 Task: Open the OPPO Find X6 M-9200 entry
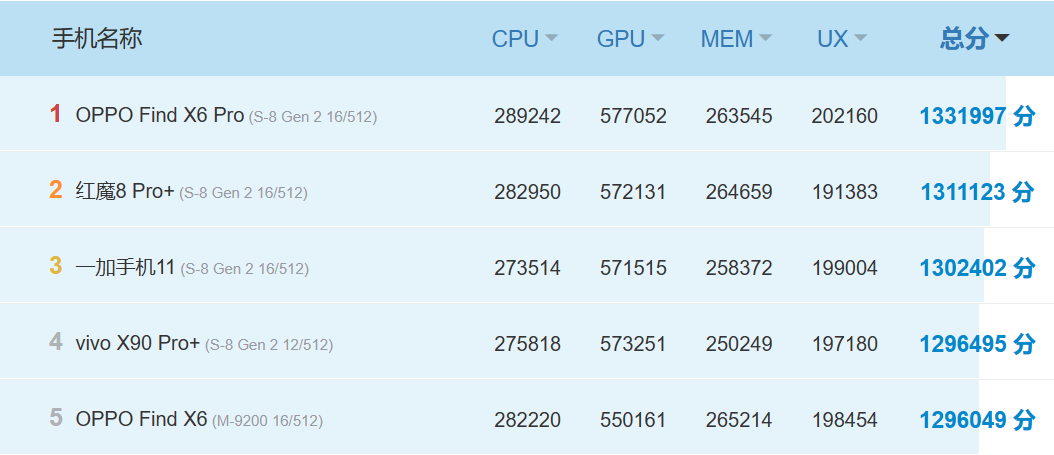coord(141,419)
